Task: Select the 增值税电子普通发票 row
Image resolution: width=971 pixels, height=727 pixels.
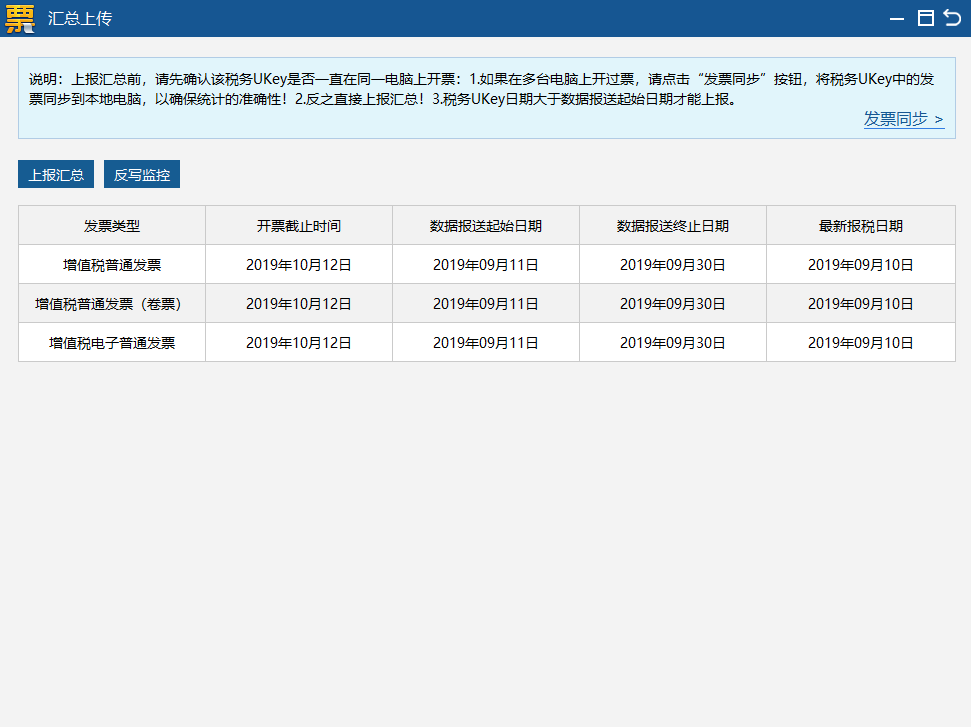Action: point(112,343)
